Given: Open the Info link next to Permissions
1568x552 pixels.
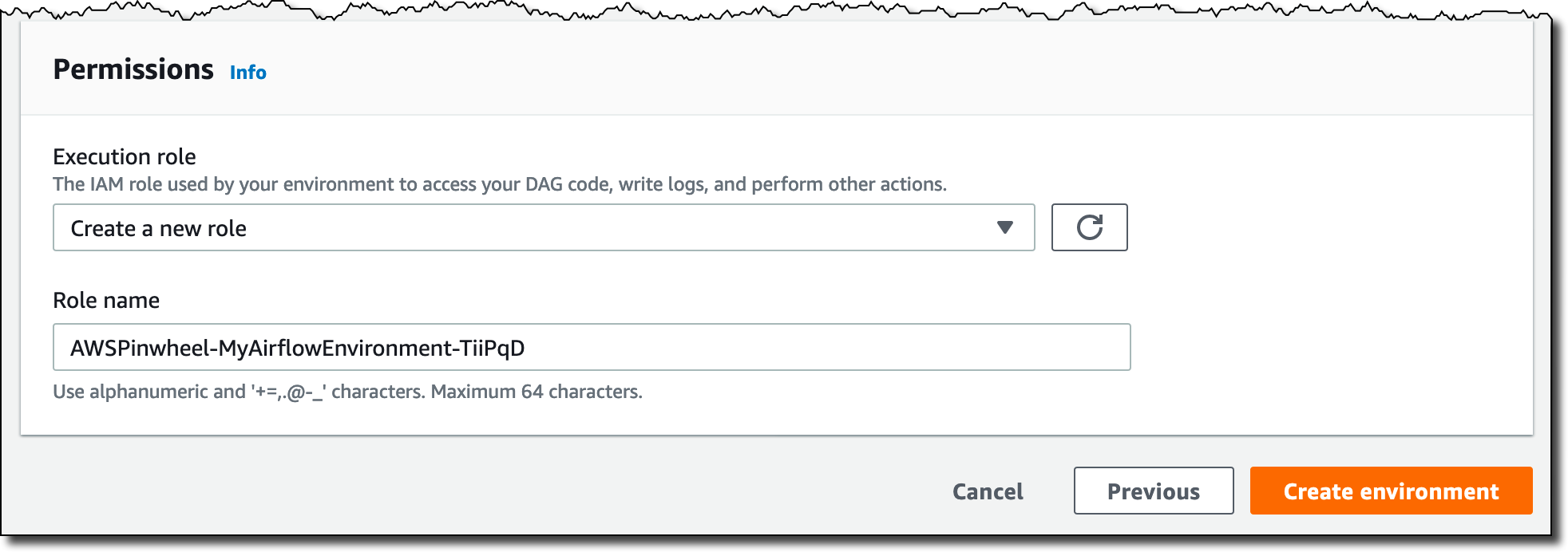Looking at the screenshot, I should (x=247, y=73).
